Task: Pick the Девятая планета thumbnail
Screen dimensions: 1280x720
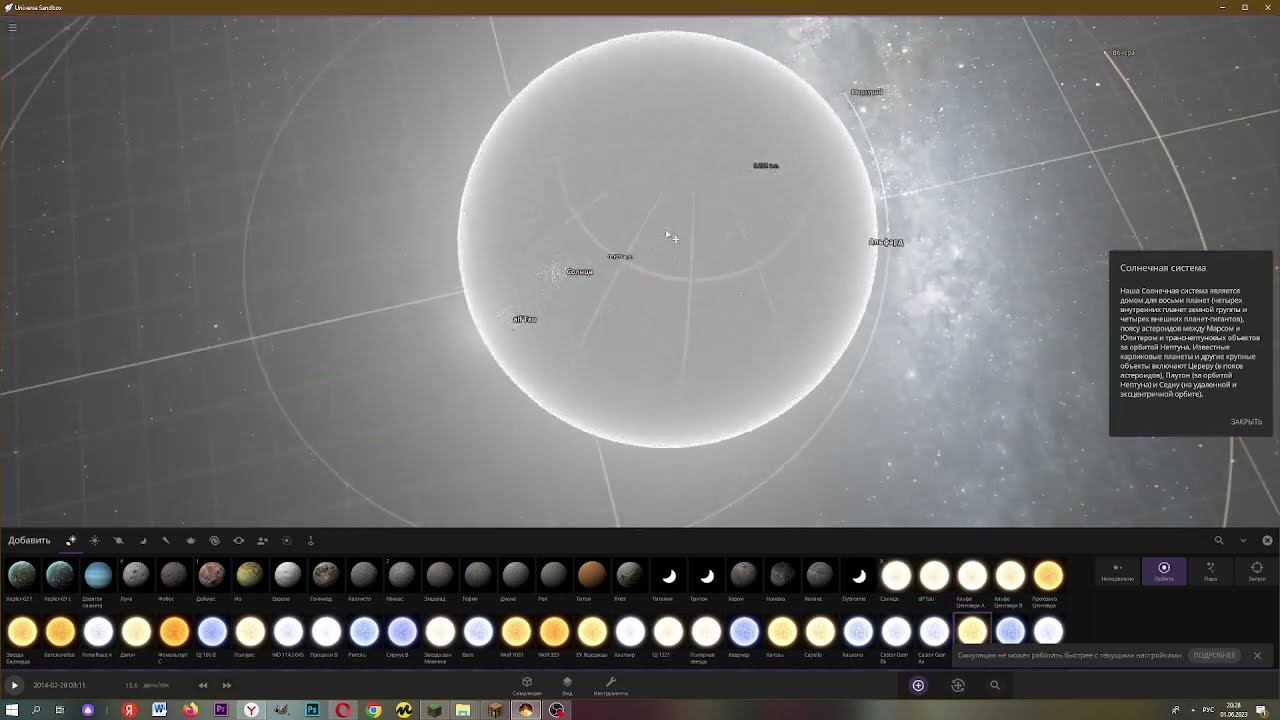Action: (x=98, y=575)
